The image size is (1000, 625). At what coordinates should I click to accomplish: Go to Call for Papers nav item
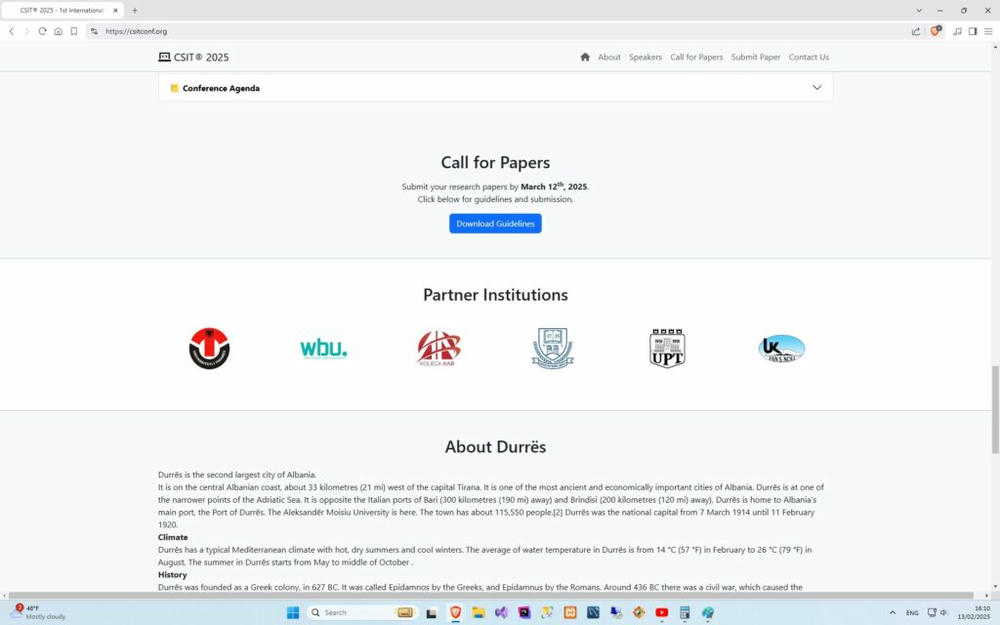(696, 57)
